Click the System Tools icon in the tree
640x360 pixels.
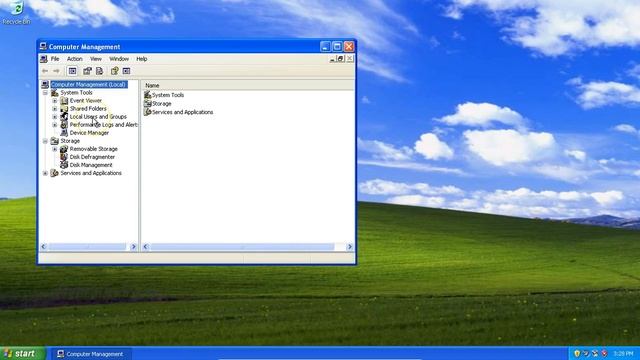point(55,93)
